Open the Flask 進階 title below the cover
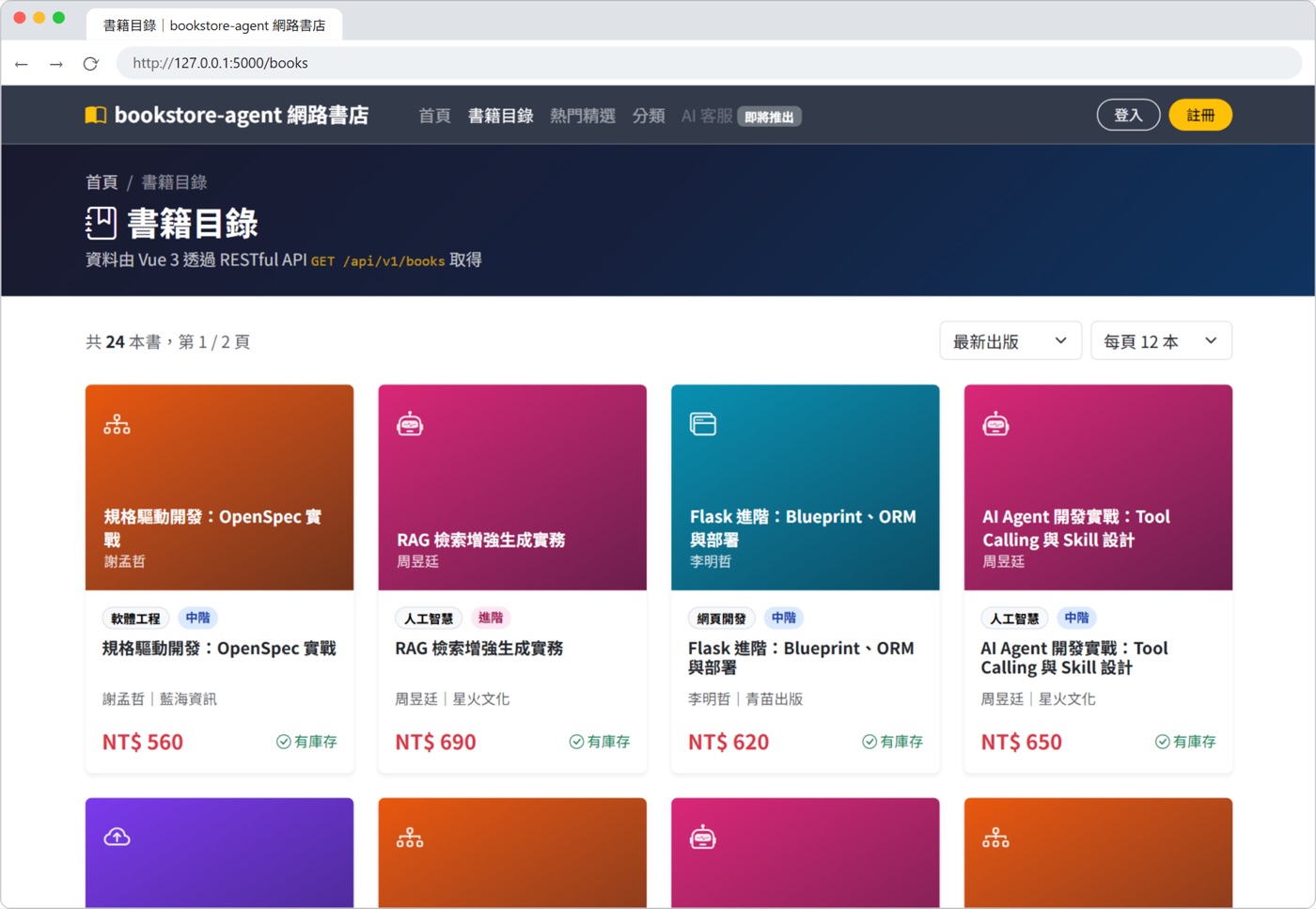The height and width of the screenshot is (909, 1316). [x=801, y=658]
